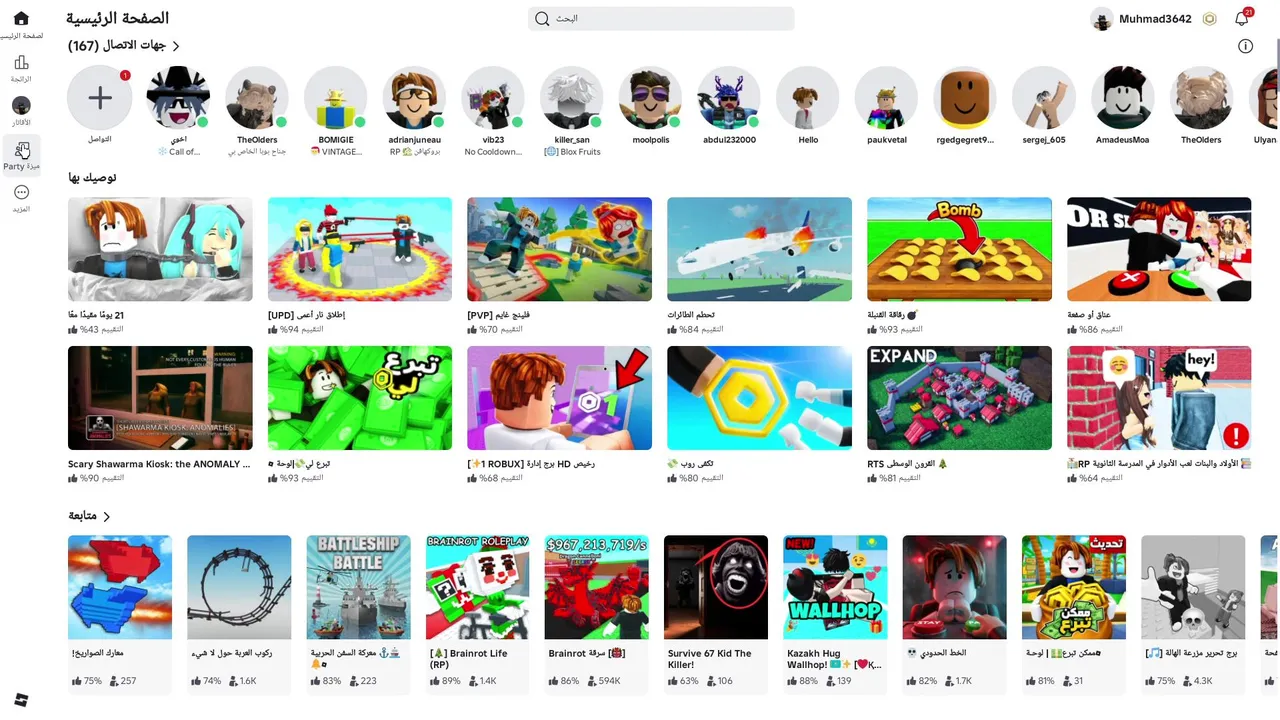Click the connections info circle icon
The image size is (1280, 720).
point(1245,46)
